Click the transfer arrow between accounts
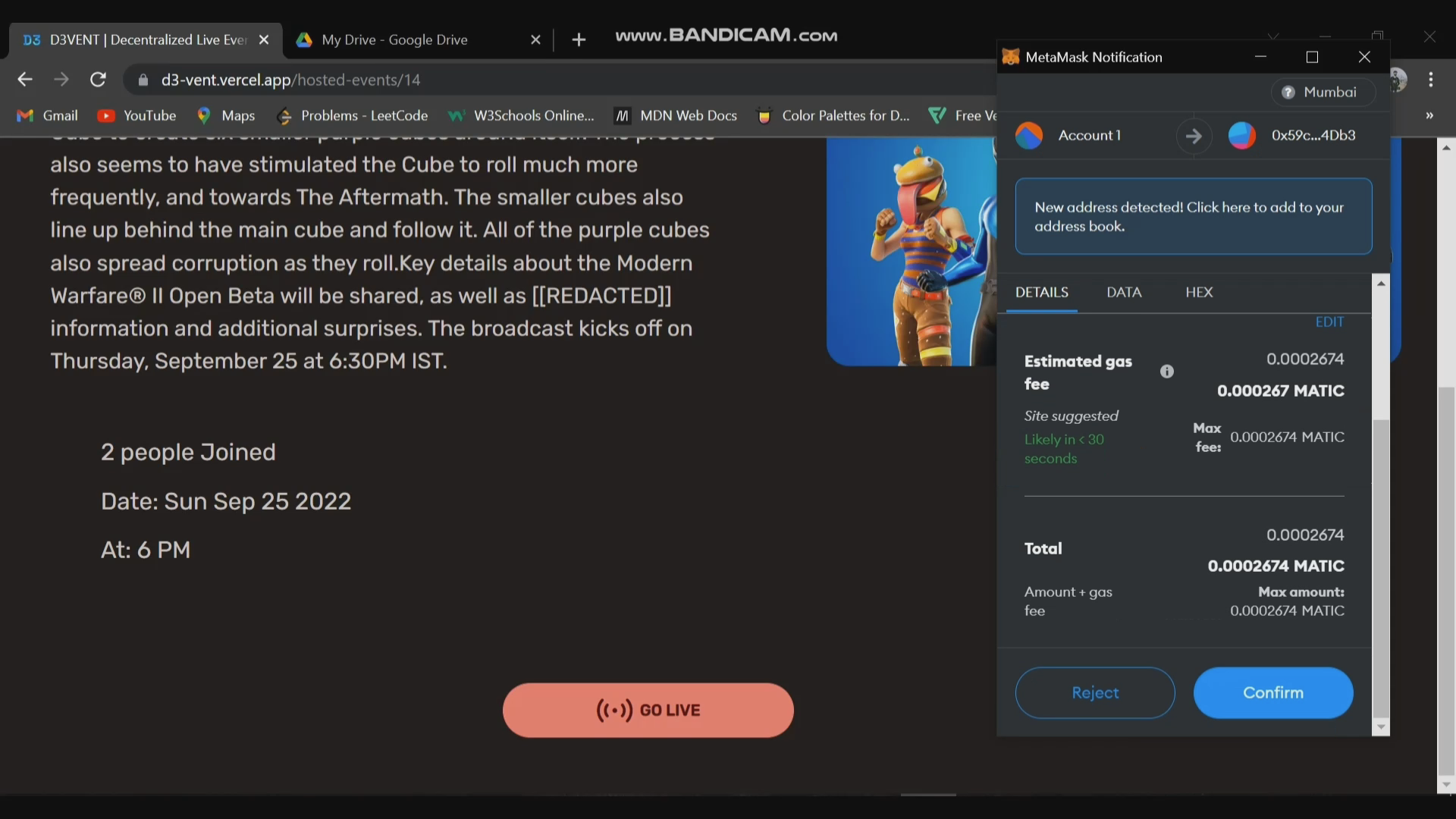 tap(1194, 136)
